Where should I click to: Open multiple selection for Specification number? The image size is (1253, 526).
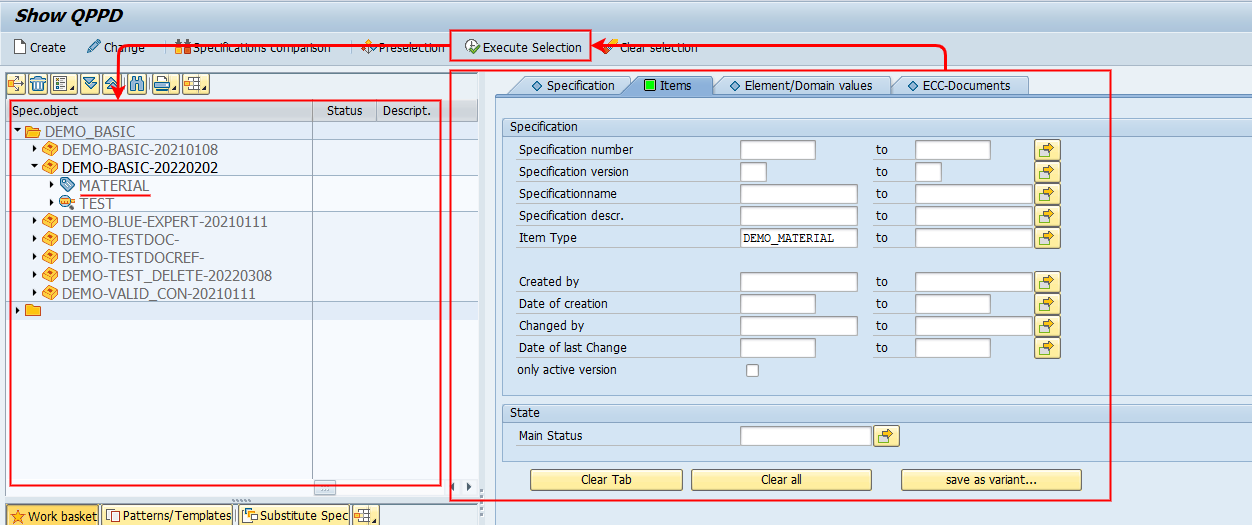click(1047, 150)
